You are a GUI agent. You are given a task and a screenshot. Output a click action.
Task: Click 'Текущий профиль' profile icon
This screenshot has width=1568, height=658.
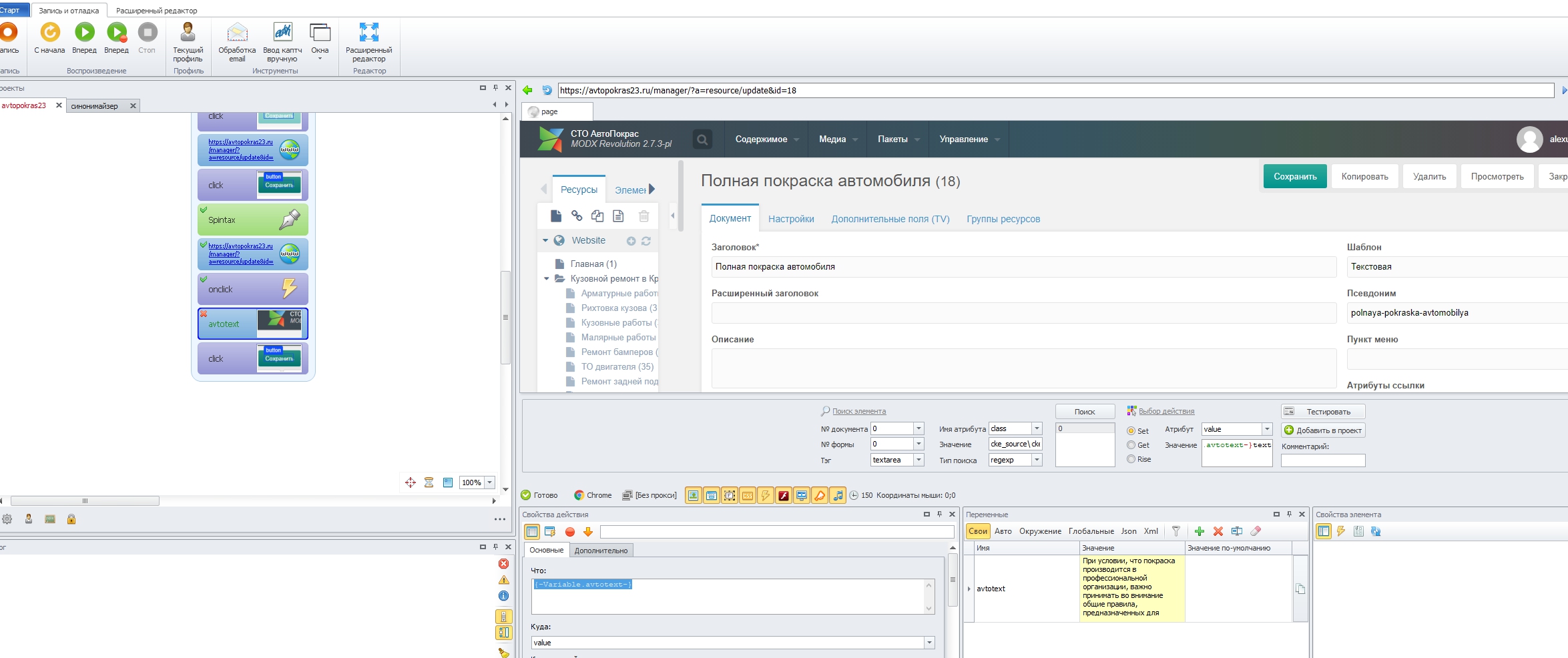[x=188, y=33]
